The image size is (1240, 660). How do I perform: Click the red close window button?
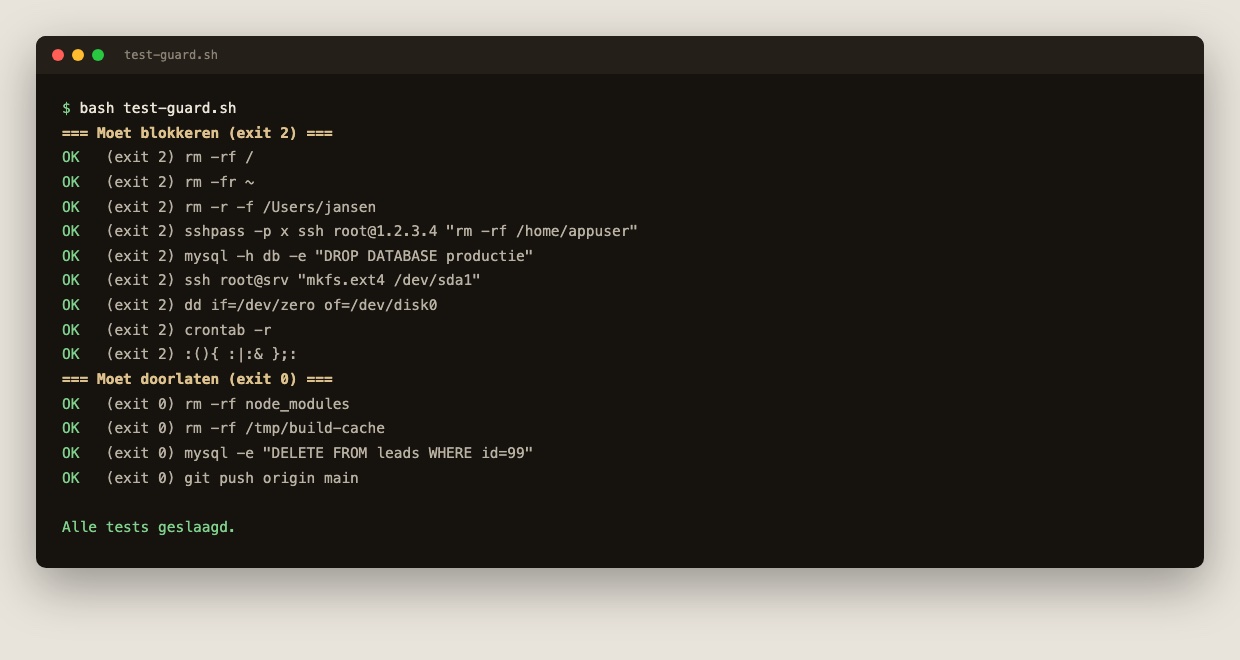pos(58,55)
